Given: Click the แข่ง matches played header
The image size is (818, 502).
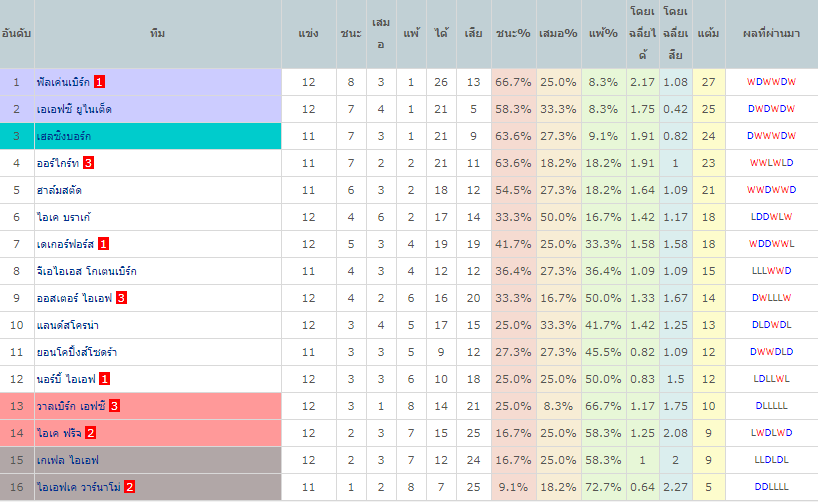Looking at the screenshot, I should click(x=309, y=34).
